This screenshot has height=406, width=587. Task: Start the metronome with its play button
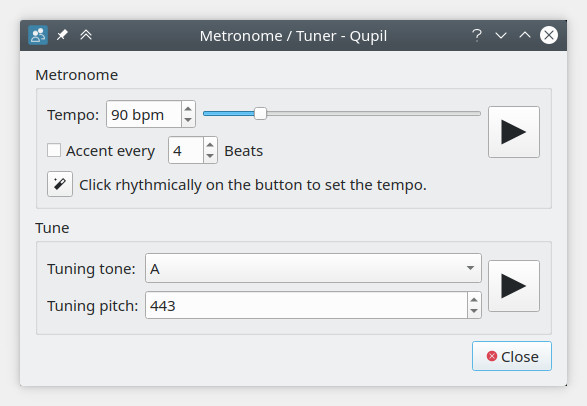(x=514, y=132)
